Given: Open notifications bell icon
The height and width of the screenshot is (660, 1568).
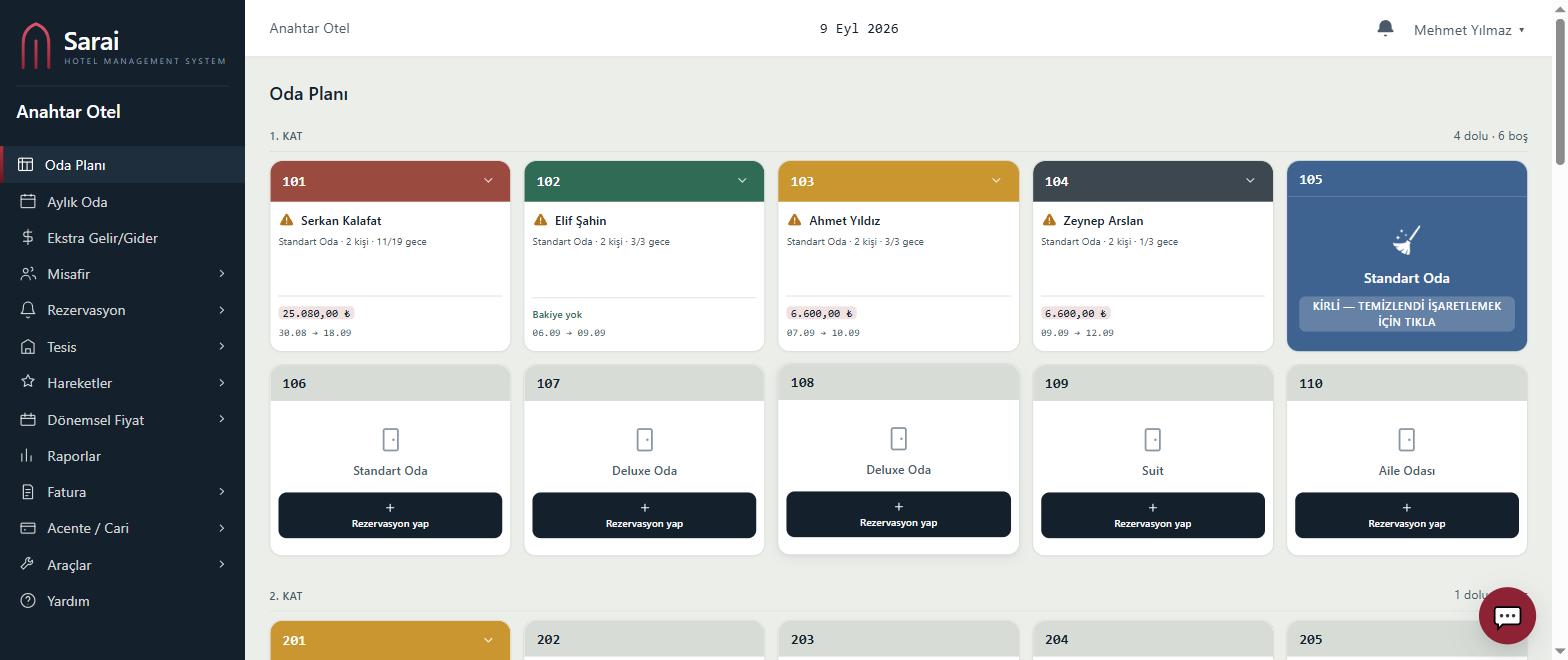Looking at the screenshot, I should tap(1385, 28).
